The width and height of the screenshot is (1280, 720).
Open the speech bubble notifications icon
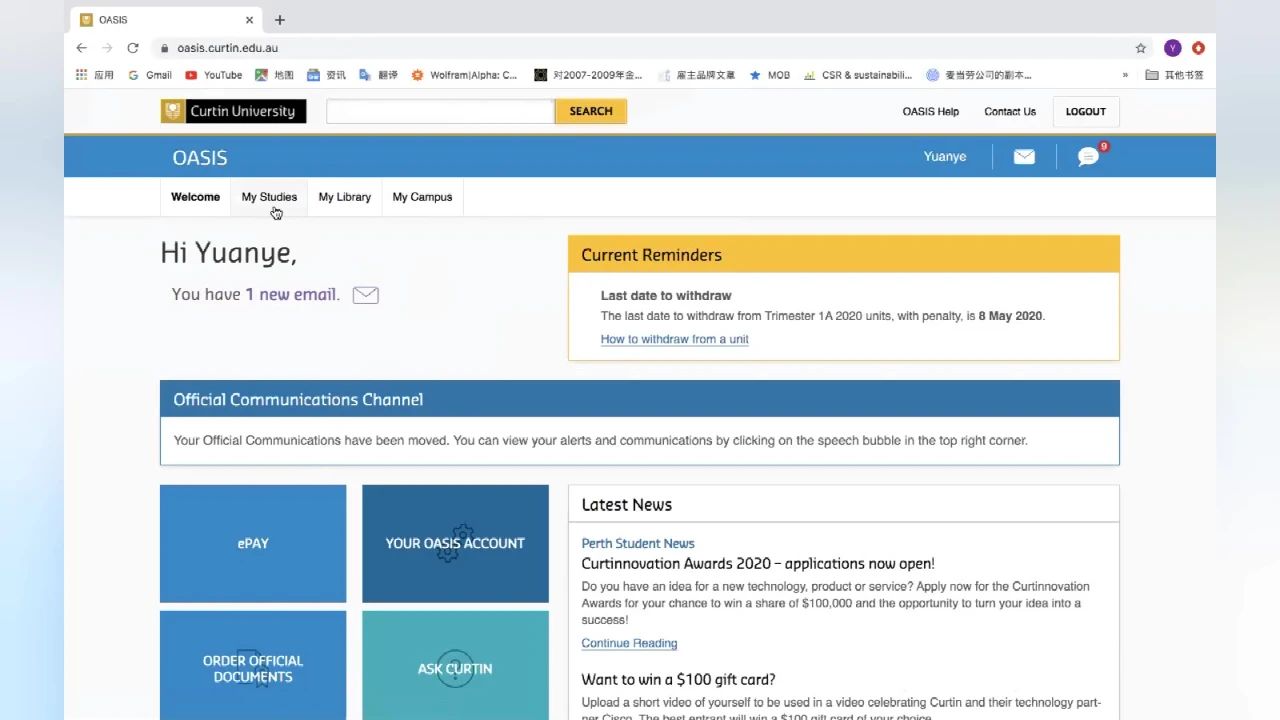[1088, 157]
